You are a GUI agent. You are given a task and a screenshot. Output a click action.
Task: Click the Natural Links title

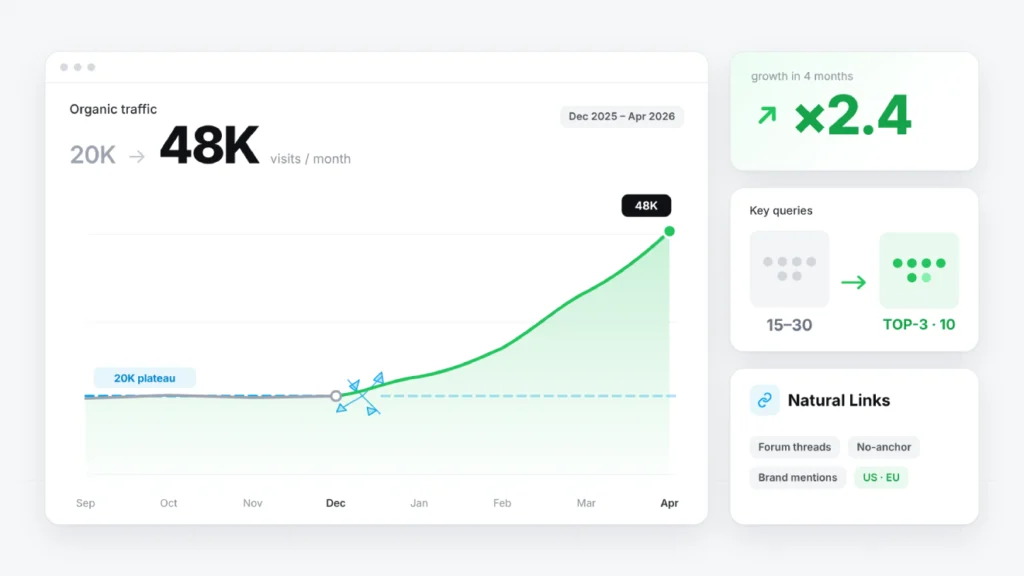click(x=839, y=400)
